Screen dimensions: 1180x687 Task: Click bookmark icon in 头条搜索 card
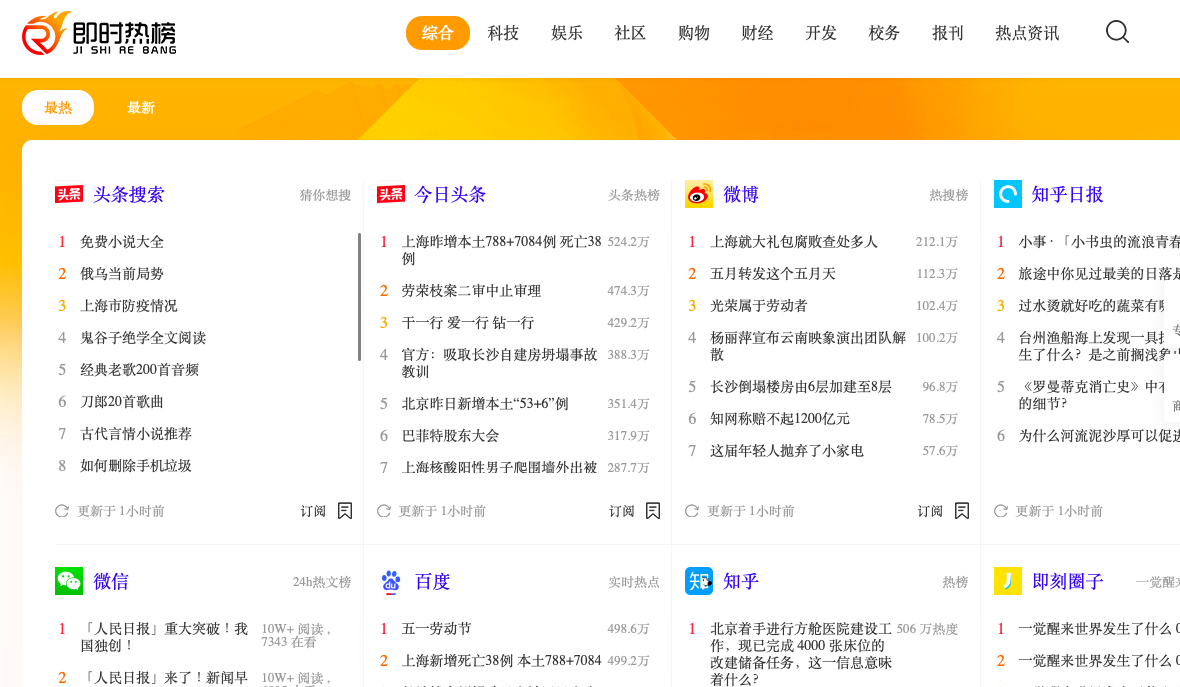pyautogui.click(x=345, y=511)
